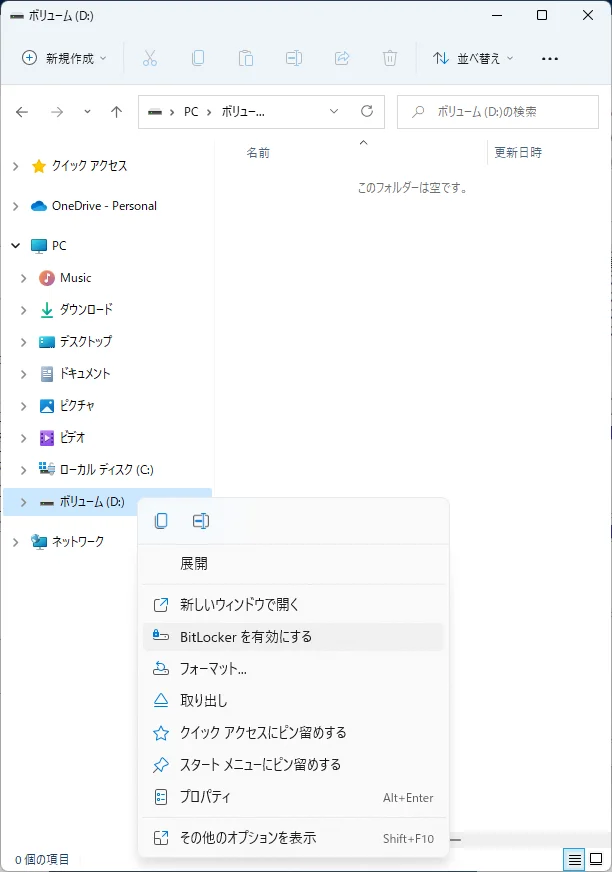Switch to details view icon in status bar
This screenshot has height=872, width=612.
(574, 859)
